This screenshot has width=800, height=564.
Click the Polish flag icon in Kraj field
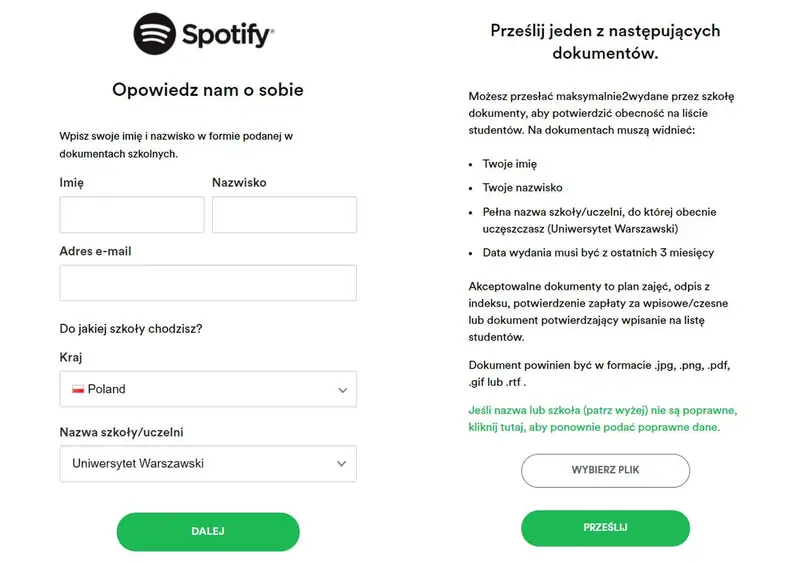tap(78, 389)
